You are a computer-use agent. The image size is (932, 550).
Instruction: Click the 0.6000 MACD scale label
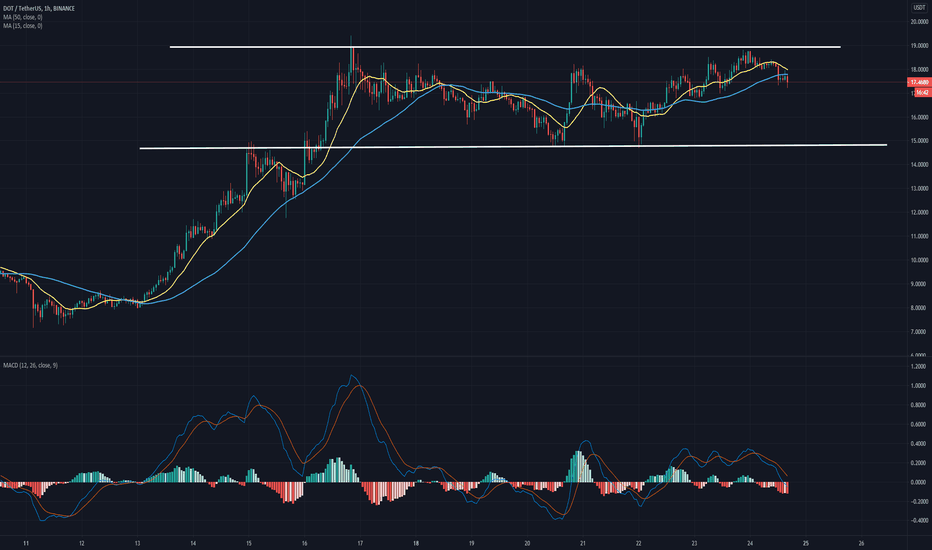click(919, 425)
